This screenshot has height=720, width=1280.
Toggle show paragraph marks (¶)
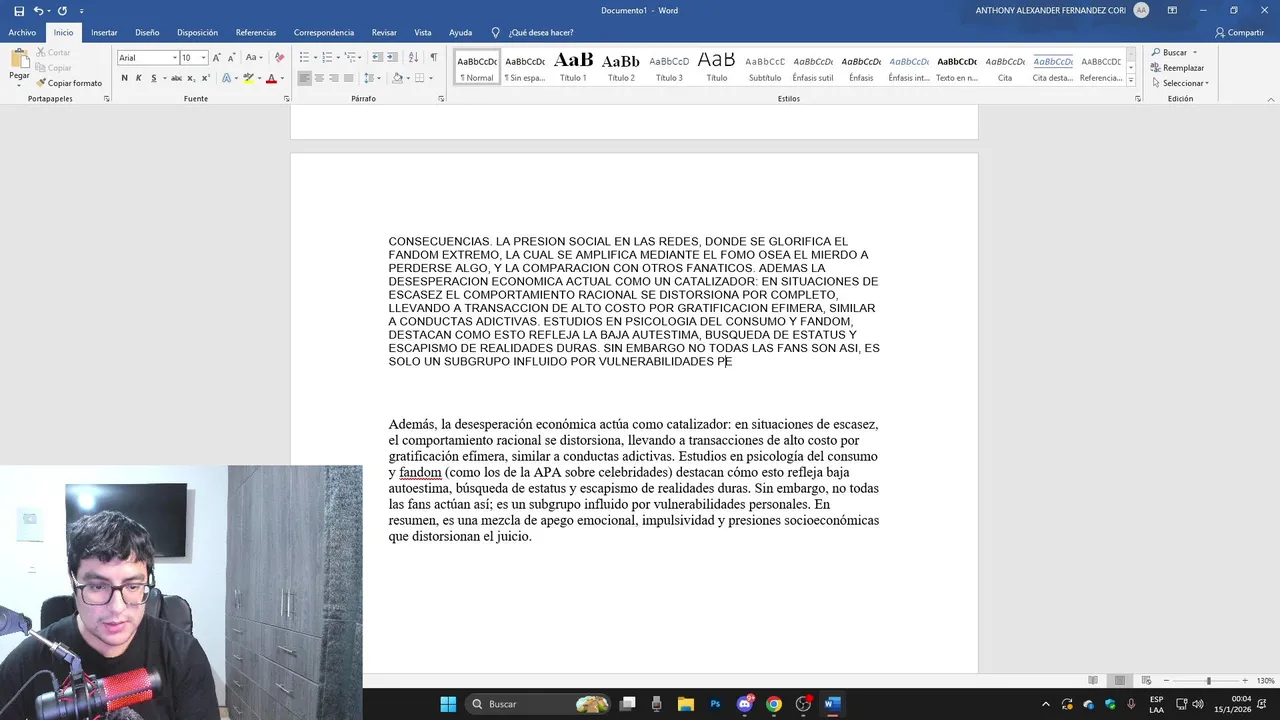tap(433, 57)
